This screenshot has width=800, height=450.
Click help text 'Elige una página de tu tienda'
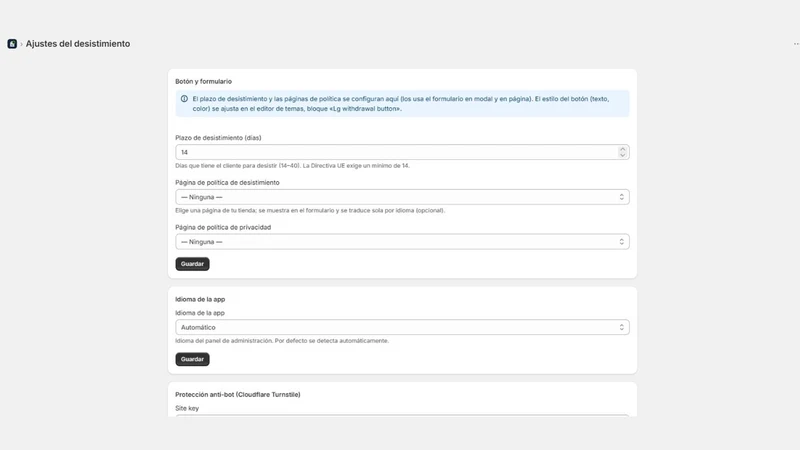(x=310, y=210)
